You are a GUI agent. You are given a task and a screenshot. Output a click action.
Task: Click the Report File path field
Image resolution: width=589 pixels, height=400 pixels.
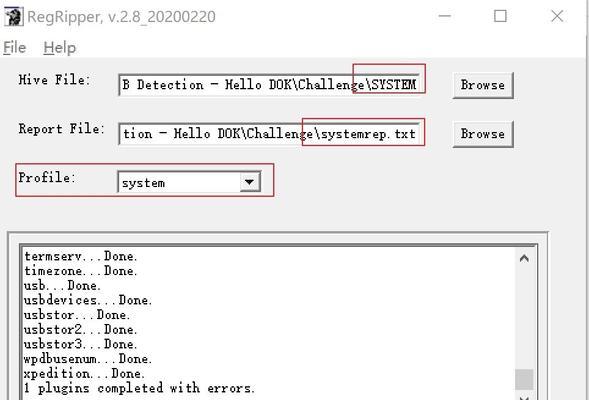click(269, 133)
